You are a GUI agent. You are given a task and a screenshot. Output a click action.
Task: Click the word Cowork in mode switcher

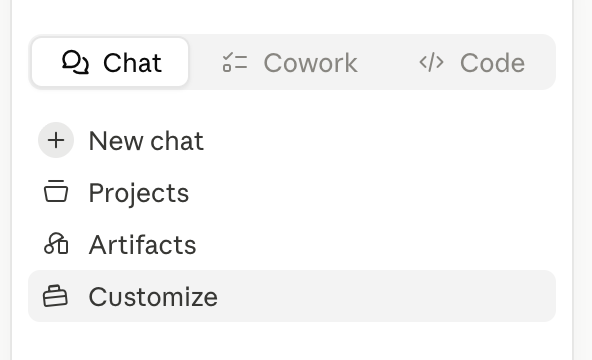[x=310, y=63]
